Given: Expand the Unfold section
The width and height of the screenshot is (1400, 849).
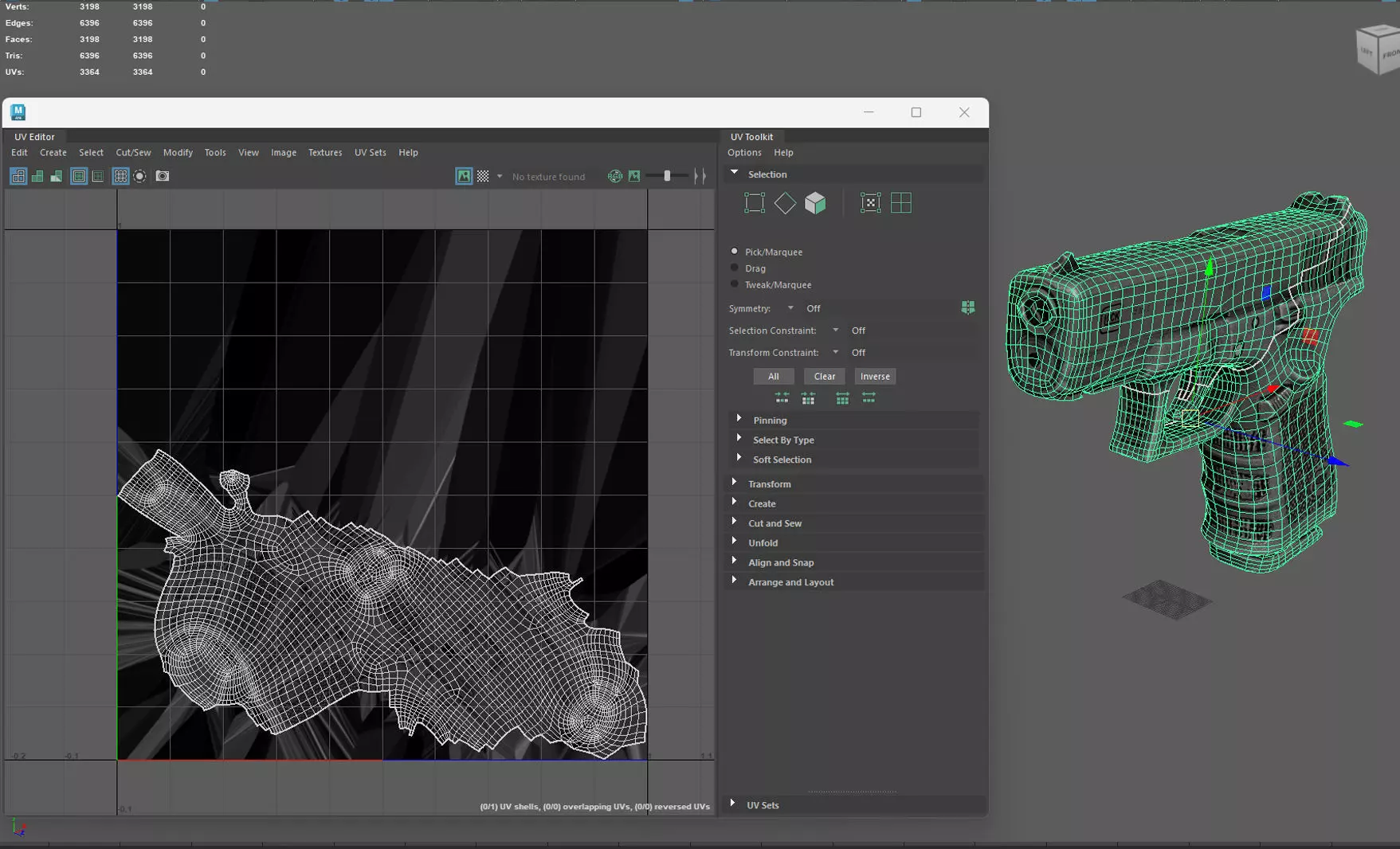Looking at the screenshot, I should pos(763,543).
